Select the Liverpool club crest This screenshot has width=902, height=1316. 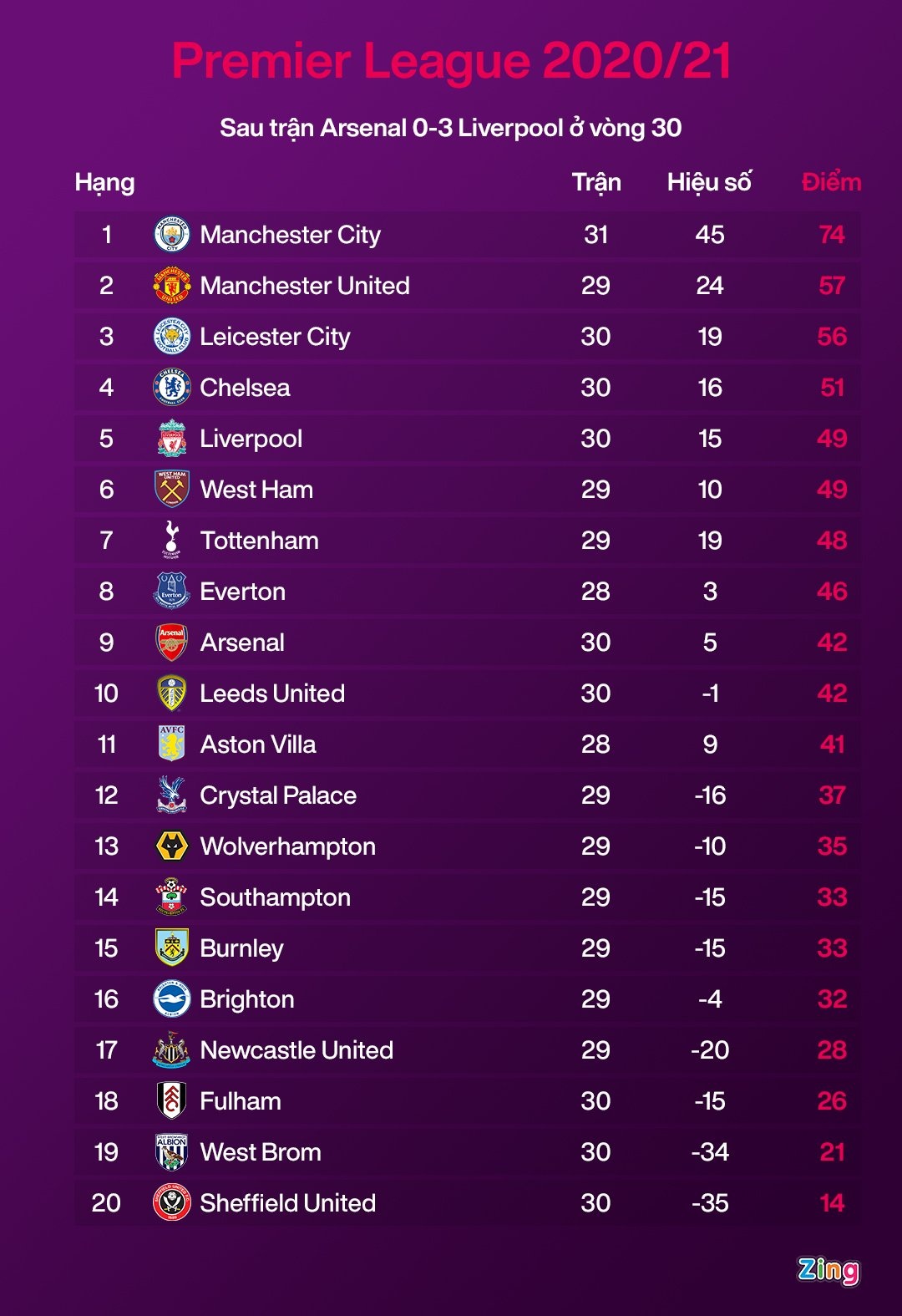(x=172, y=439)
